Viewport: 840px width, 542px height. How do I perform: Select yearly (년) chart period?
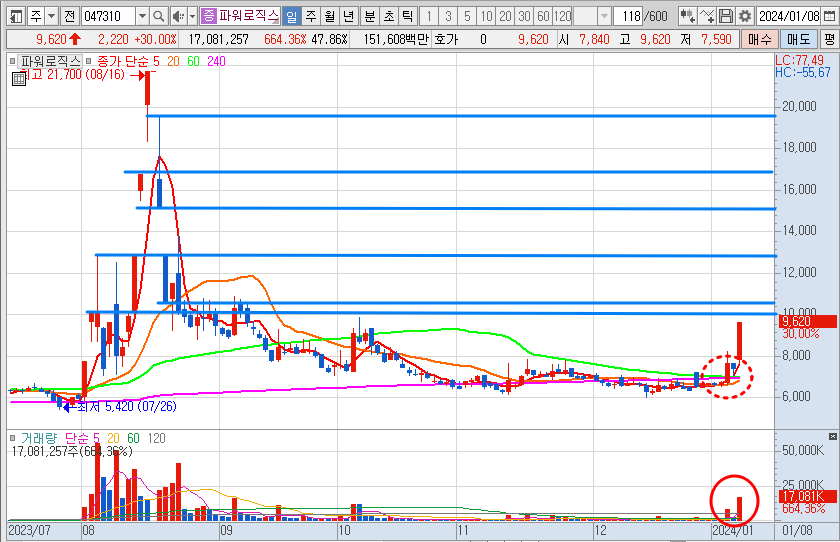pyautogui.click(x=349, y=17)
